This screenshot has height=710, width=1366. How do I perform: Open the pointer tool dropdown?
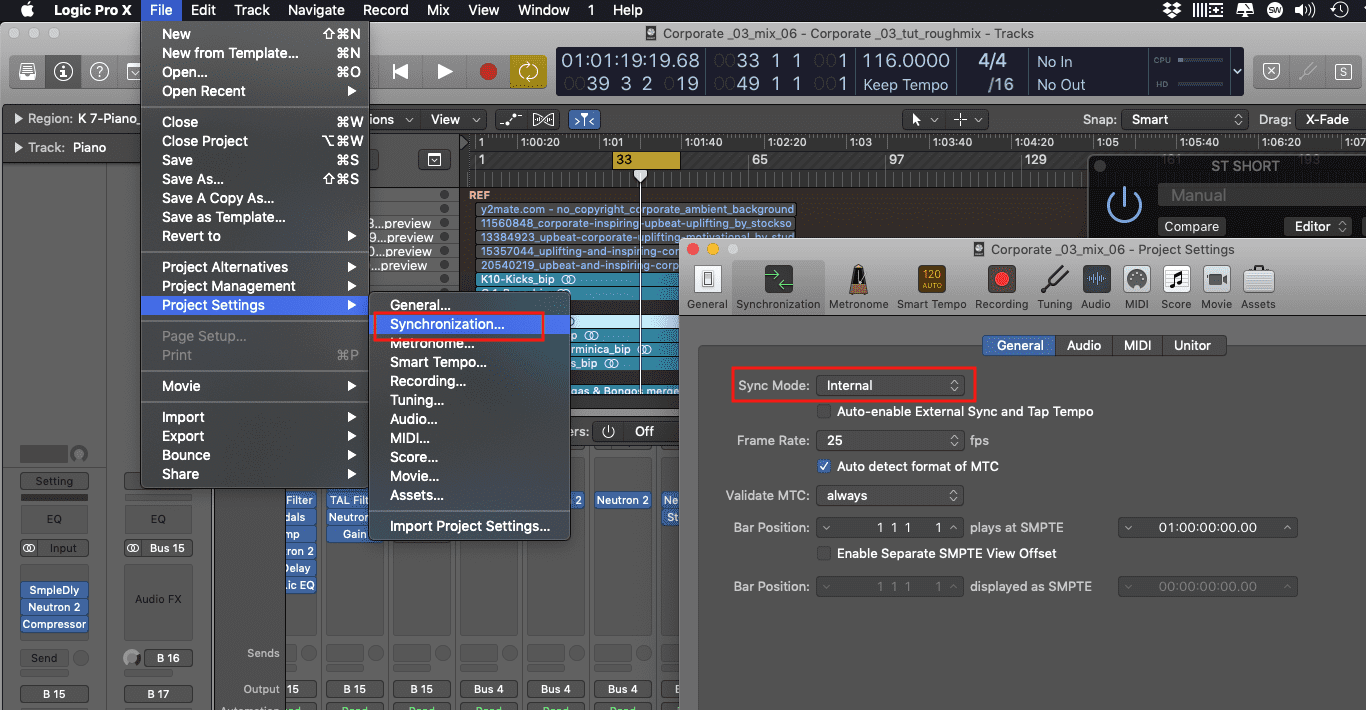(x=922, y=119)
